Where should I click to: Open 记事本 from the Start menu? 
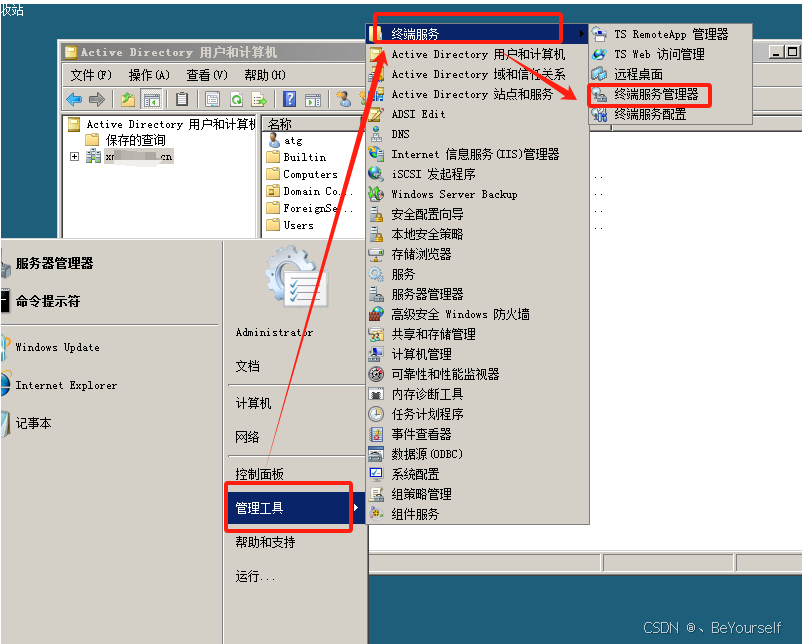coord(33,423)
